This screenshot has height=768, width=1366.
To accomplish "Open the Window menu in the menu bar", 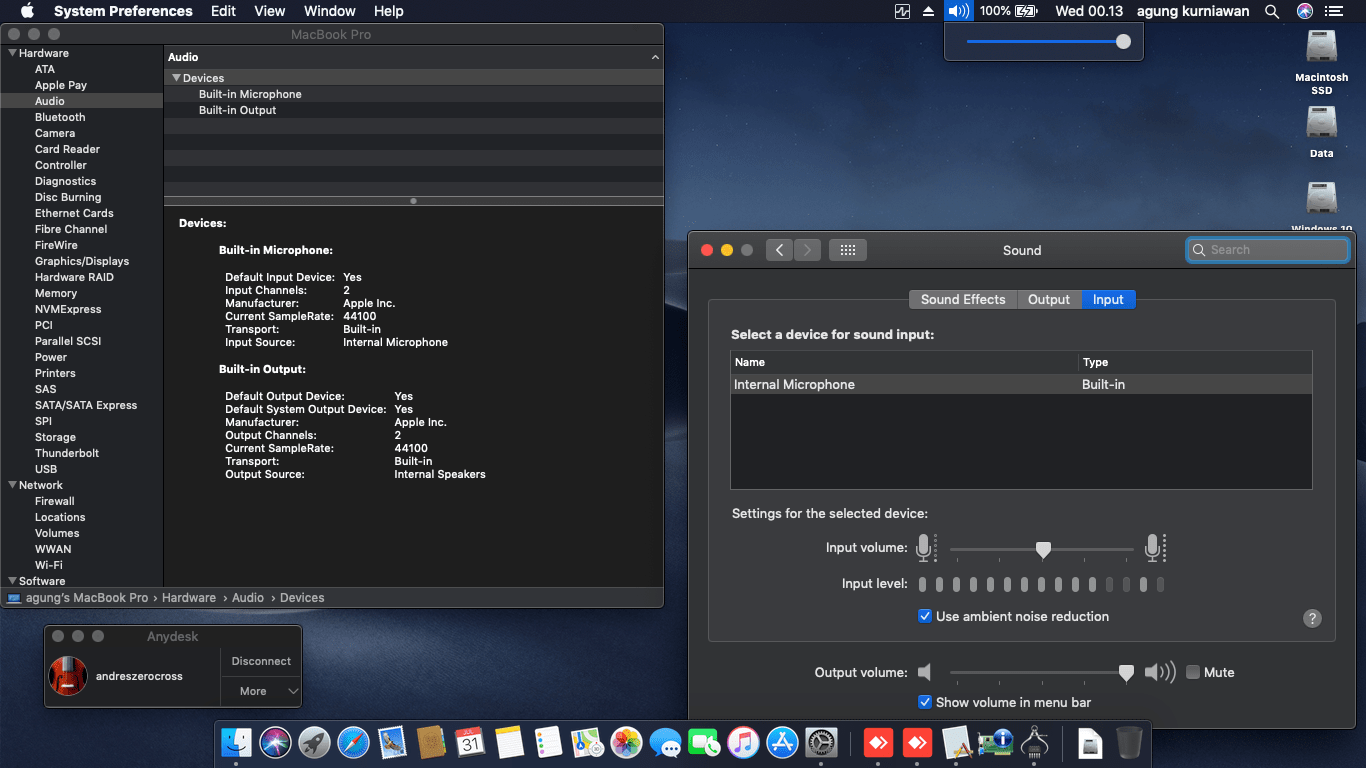I will (x=329, y=11).
